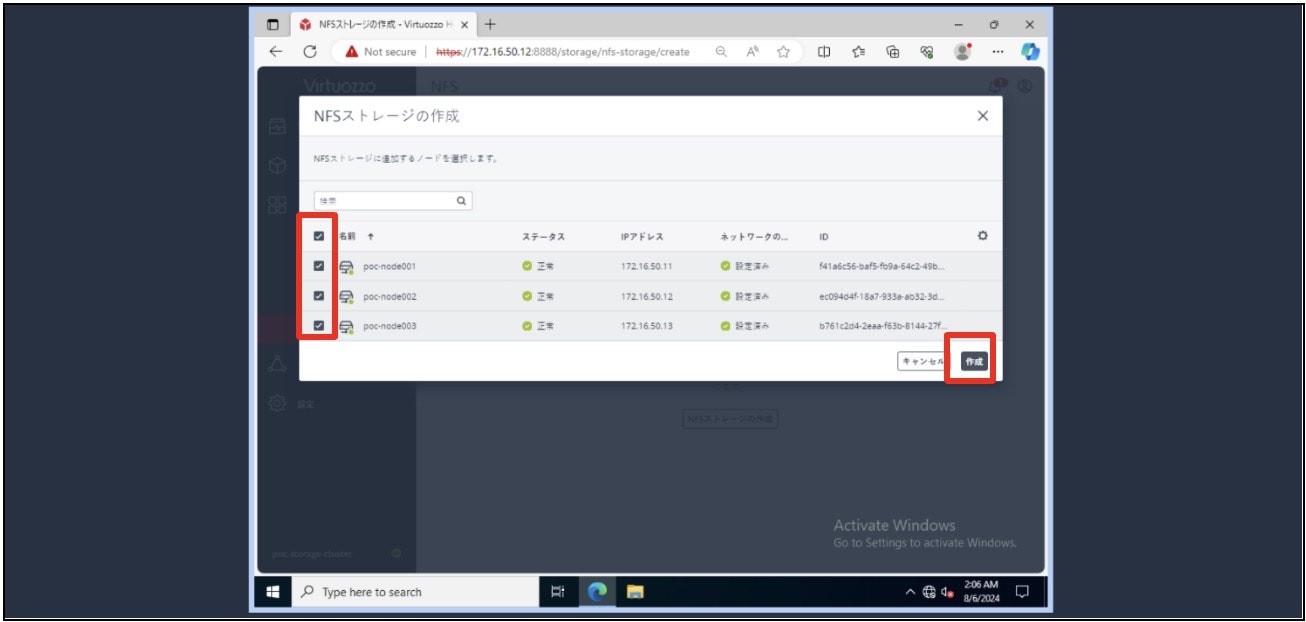Open Microsoft Edge from the taskbar

598,592
